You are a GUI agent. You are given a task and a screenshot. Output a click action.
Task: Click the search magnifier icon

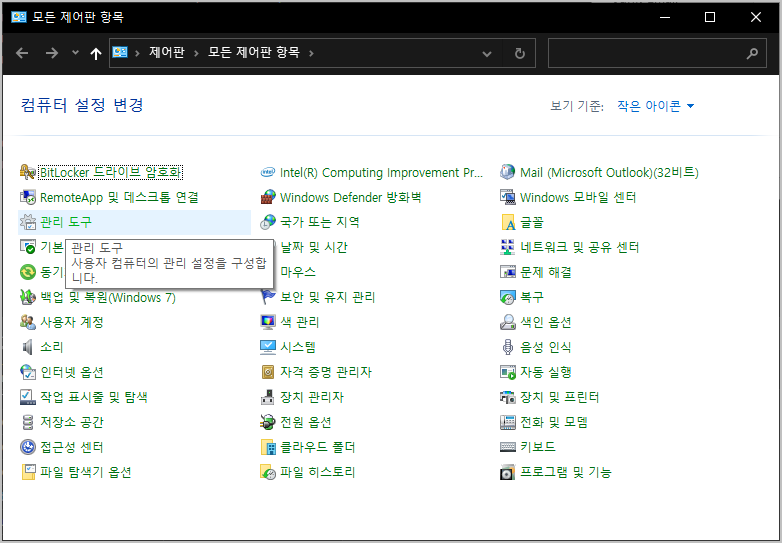(752, 53)
